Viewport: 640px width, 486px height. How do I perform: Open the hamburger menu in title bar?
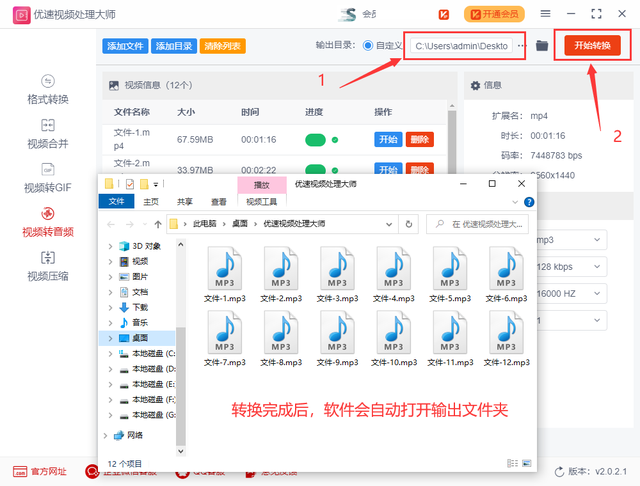tap(545, 14)
